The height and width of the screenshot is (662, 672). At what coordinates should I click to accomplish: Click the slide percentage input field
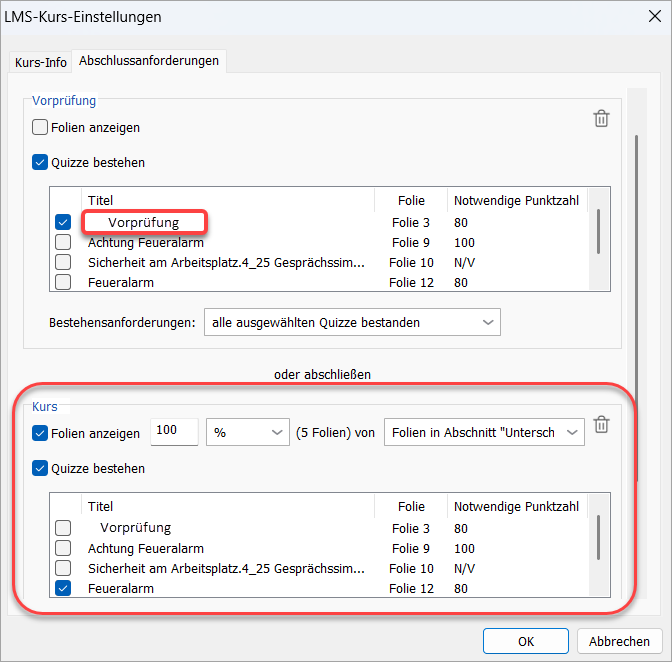pyautogui.click(x=174, y=433)
